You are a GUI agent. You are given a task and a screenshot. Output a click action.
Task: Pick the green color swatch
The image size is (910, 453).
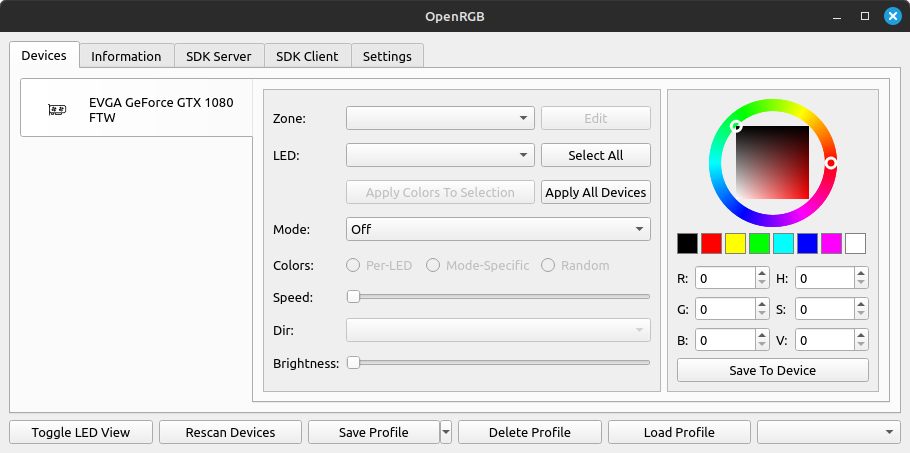[760, 244]
